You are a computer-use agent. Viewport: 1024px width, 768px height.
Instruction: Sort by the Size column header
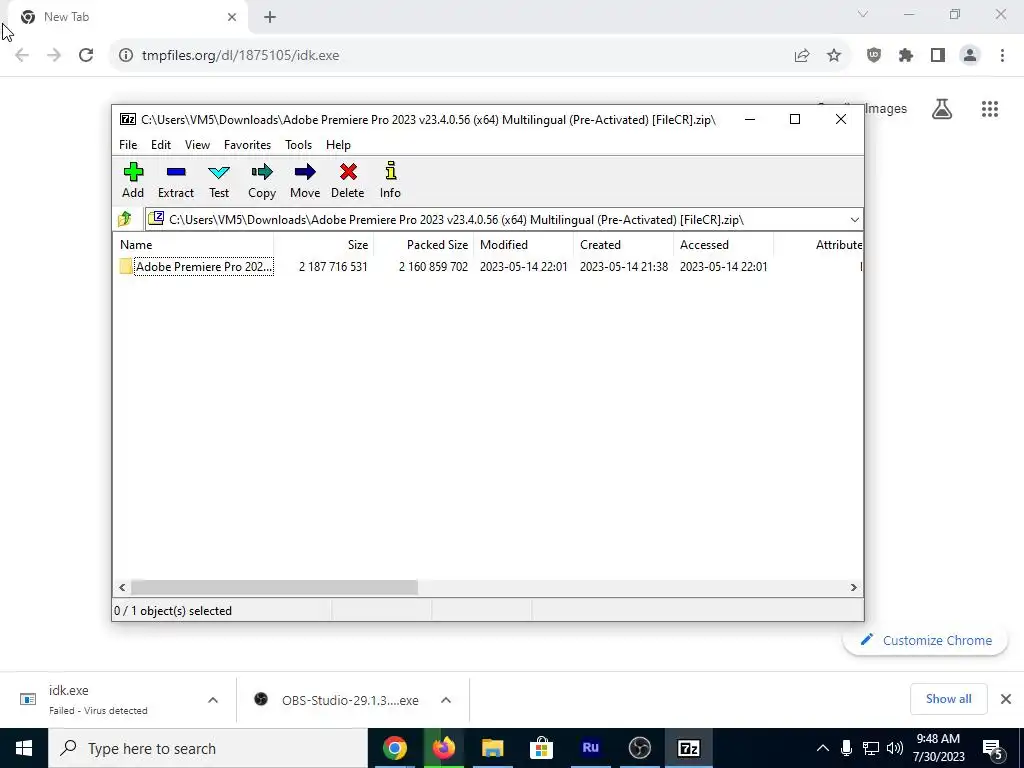323,245
